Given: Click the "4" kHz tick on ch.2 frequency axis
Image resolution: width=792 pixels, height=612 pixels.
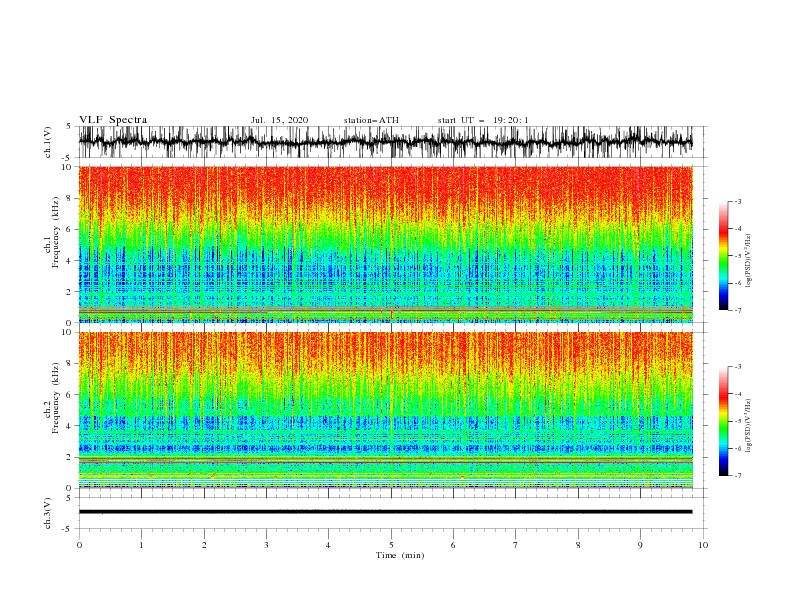Looking at the screenshot, I should pos(69,426).
